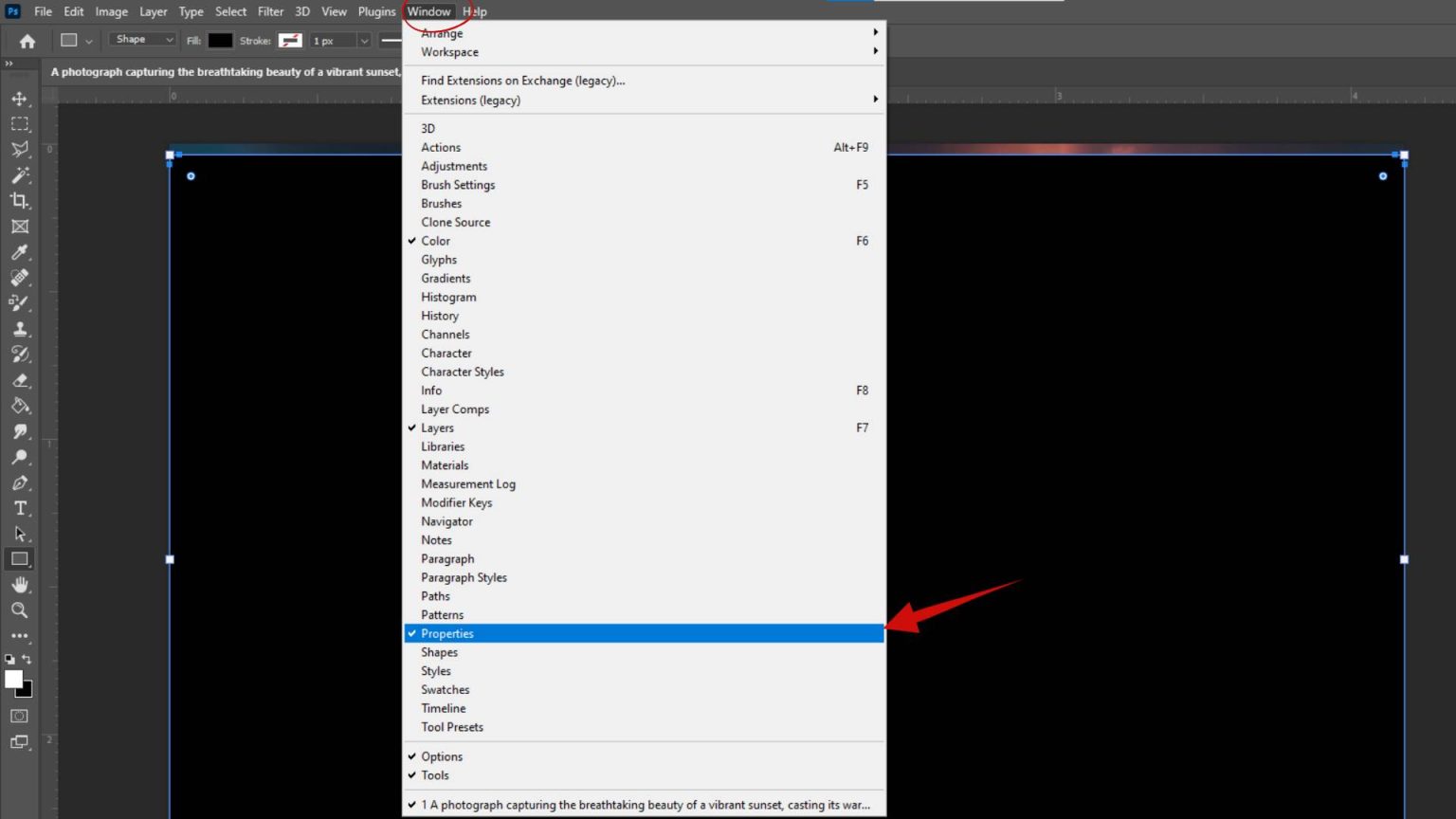Open Brush Settings from the menu
Image resolution: width=1456 pixels, height=819 pixels.
pos(458,185)
